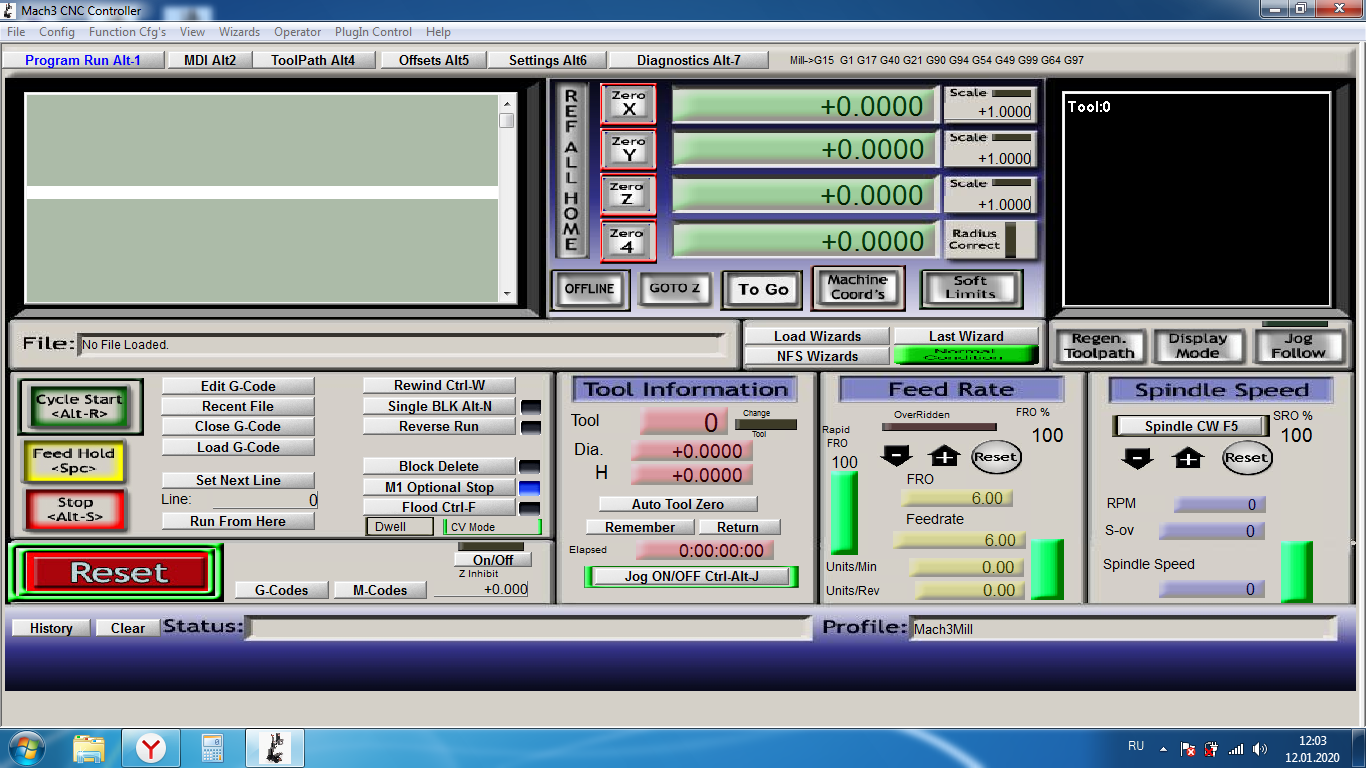Click the down arrow of the G-code scrollbar
1366x768 pixels.
point(507,294)
